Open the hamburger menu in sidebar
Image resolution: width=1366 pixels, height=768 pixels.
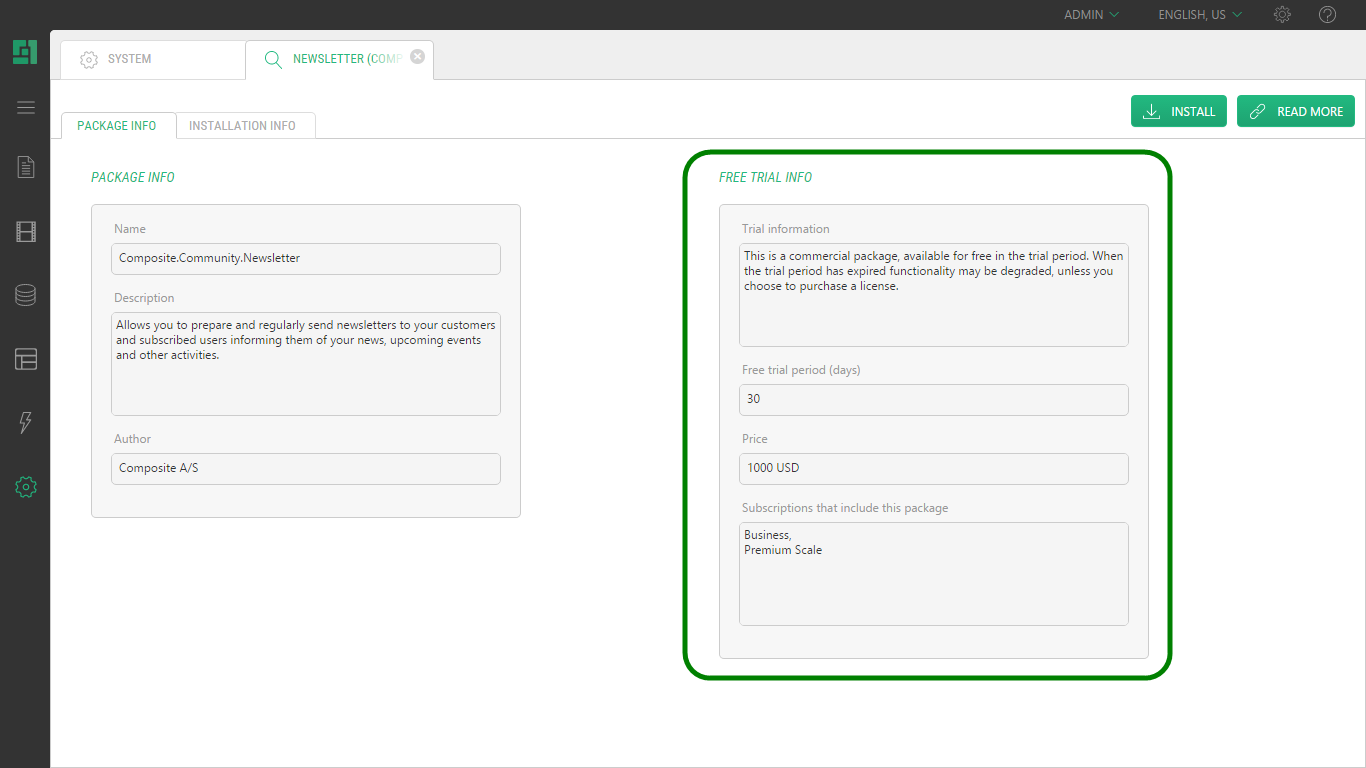26,108
